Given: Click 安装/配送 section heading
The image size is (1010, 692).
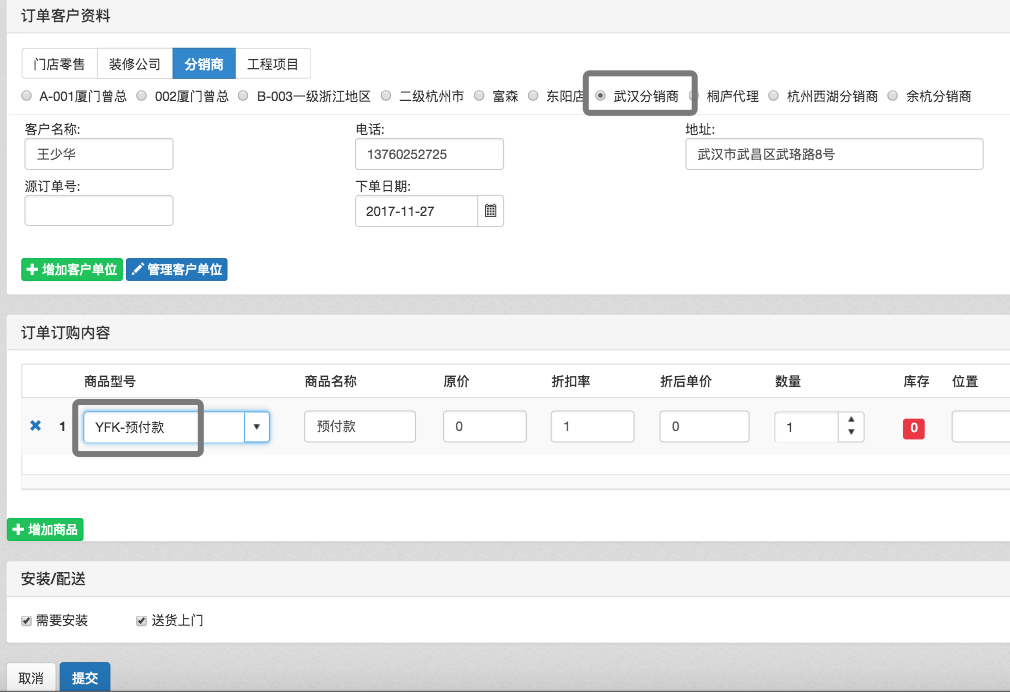Looking at the screenshot, I should click(x=53, y=579).
